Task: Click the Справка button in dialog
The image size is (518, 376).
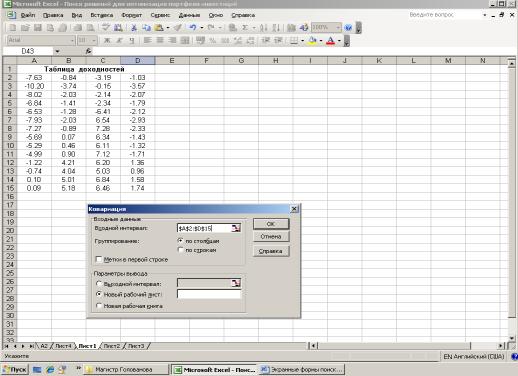Action: point(271,251)
